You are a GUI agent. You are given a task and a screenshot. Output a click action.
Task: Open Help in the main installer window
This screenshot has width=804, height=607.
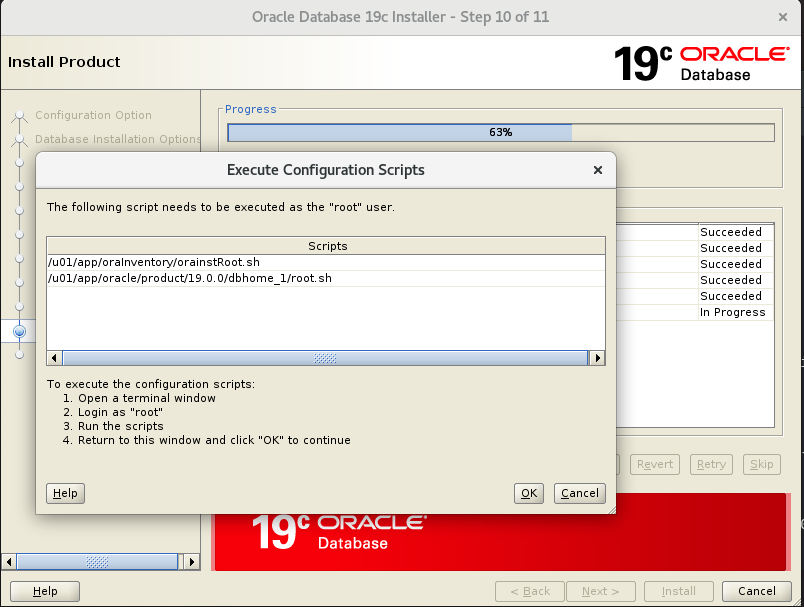(x=45, y=591)
